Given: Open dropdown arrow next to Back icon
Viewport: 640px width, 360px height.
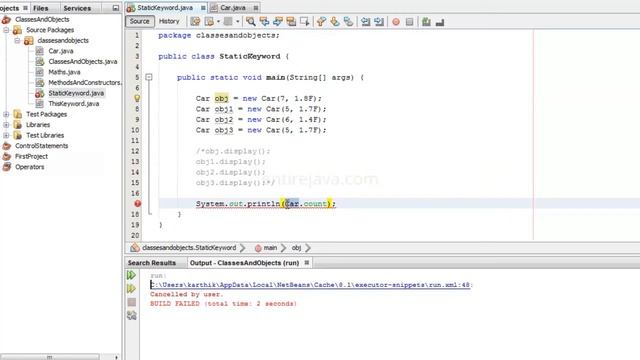Looking at the screenshot, I should tap(218, 22).
